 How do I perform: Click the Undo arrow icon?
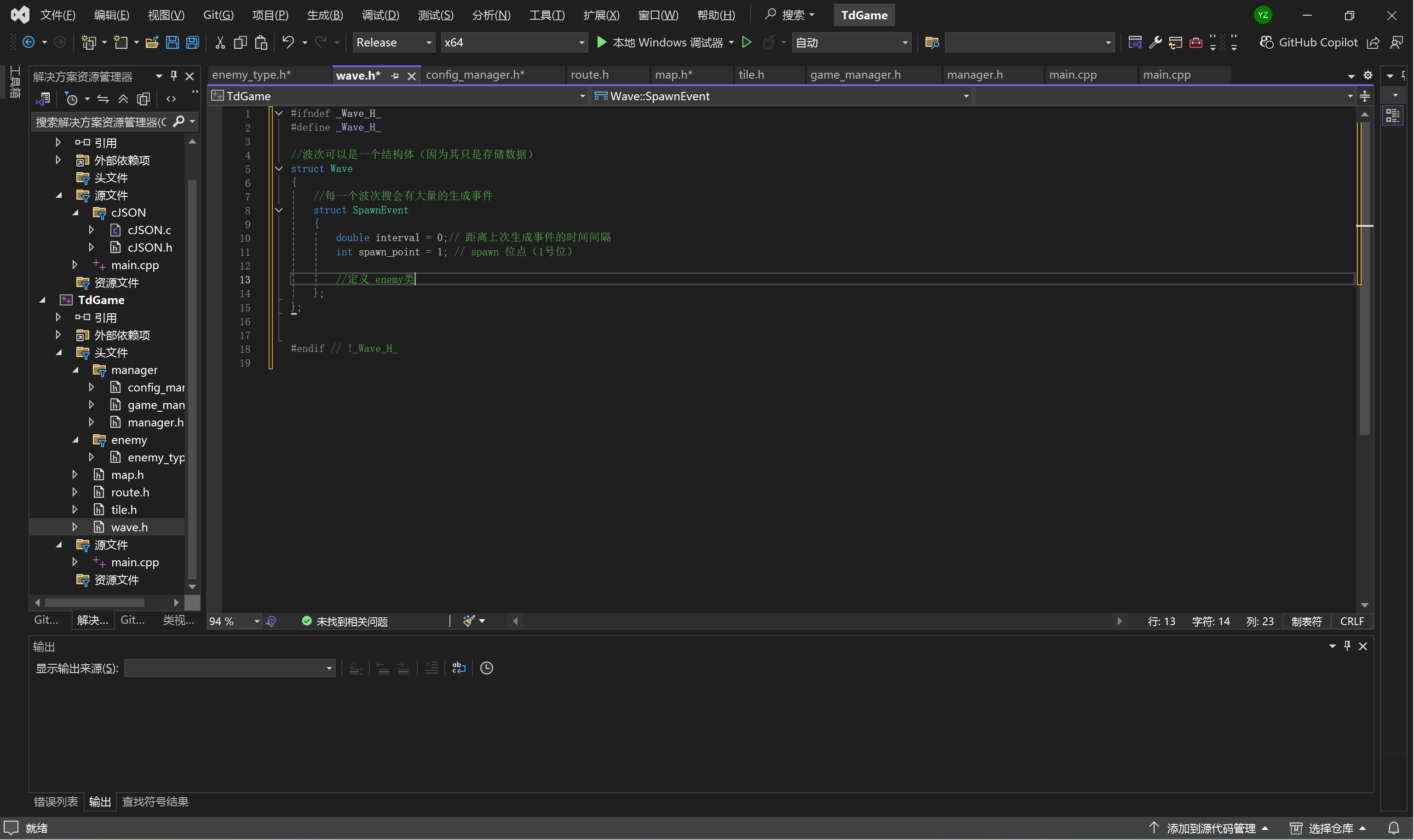[288, 42]
